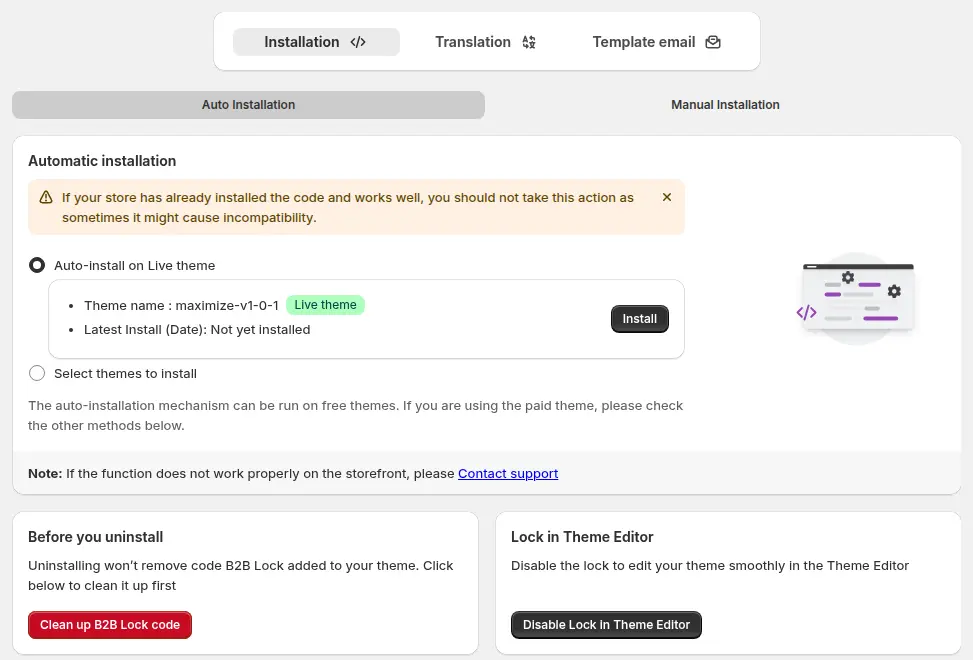Click the Theme name maximize-v1-0-1 text
The width and height of the screenshot is (973, 660).
181,306
